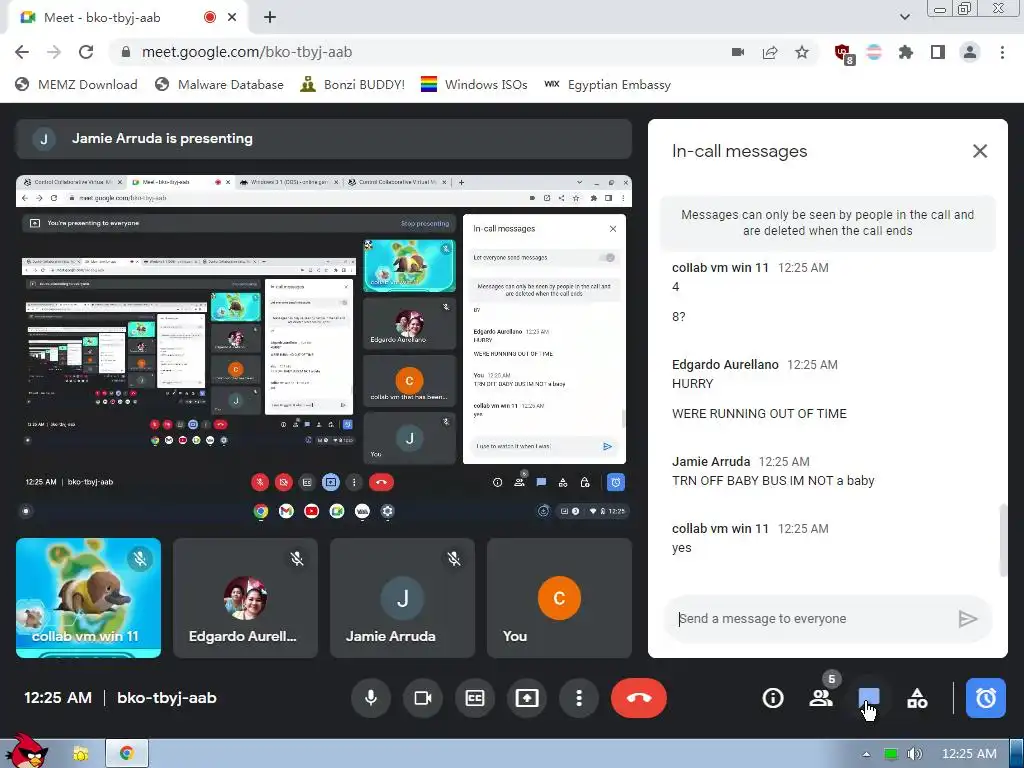This screenshot has height=768, width=1024.
Task: Go back with the browser back arrow
Action: (x=22, y=52)
